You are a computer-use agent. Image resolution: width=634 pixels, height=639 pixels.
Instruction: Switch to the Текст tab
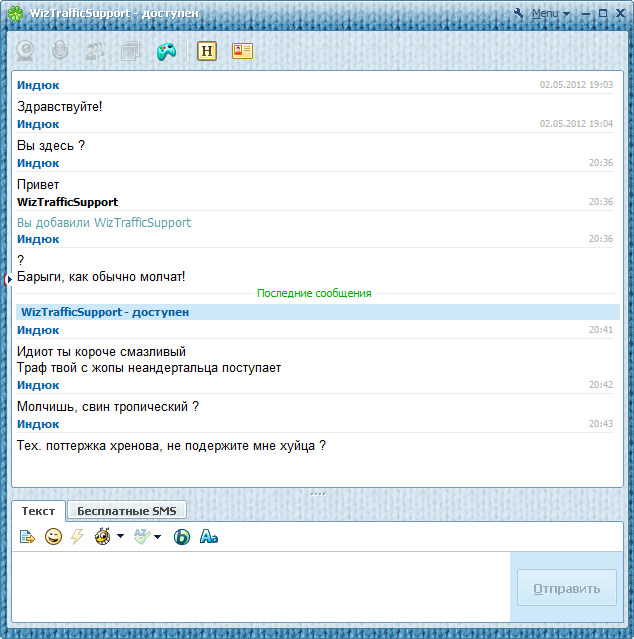point(38,511)
